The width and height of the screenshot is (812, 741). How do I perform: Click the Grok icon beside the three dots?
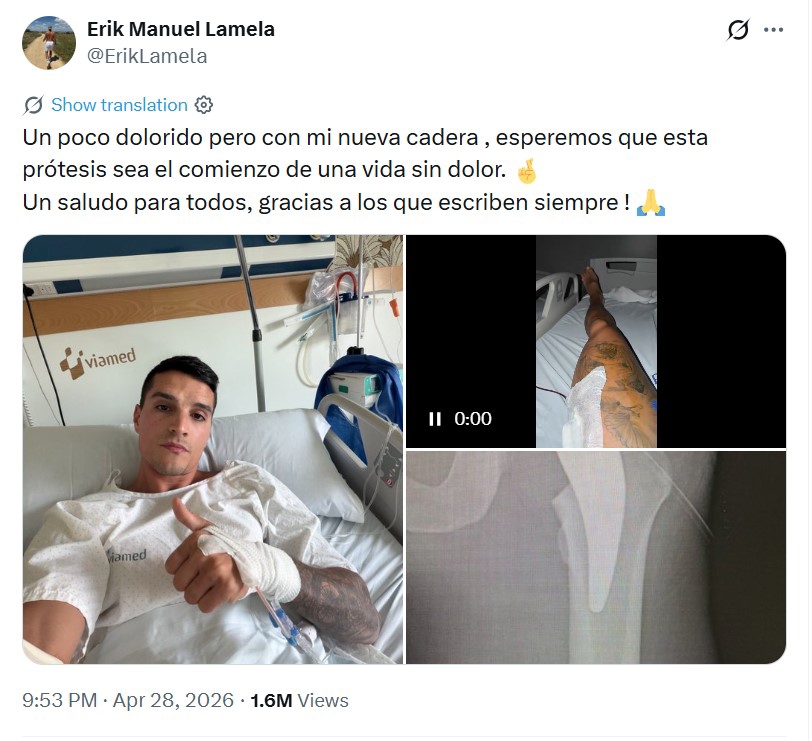(737, 30)
